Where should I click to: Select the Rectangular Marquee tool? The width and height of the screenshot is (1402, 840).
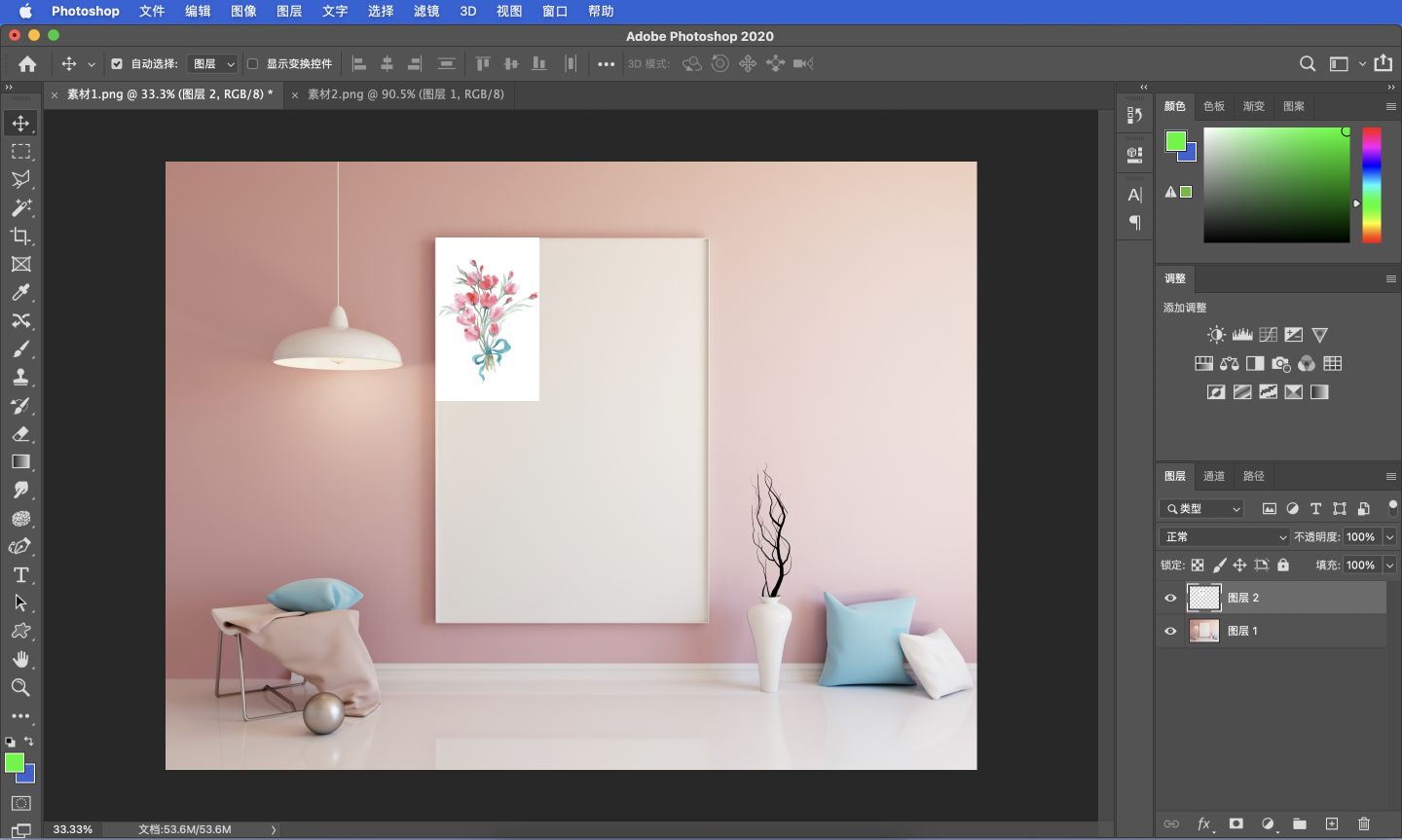20,151
